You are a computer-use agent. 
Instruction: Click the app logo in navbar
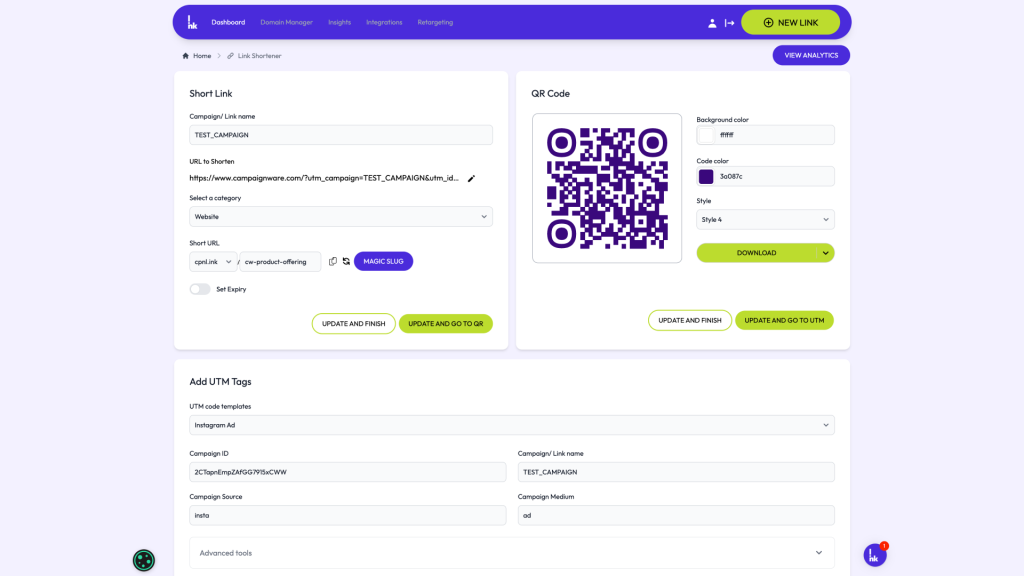192,22
